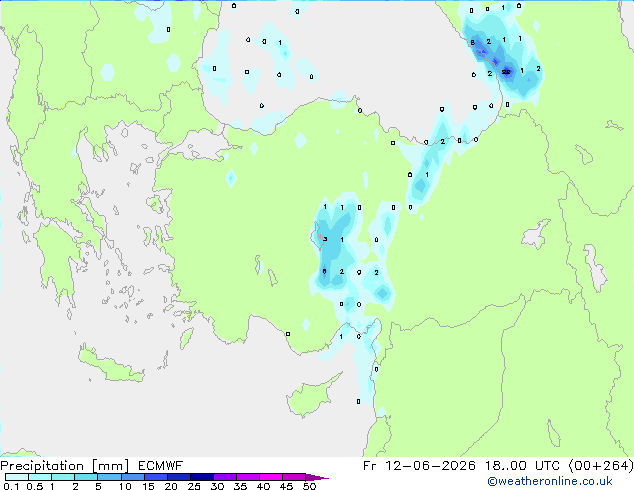The height and width of the screenshot is (490, 634).
Task: Click the '(00+264)' forecast offset text
Action: 601,466
